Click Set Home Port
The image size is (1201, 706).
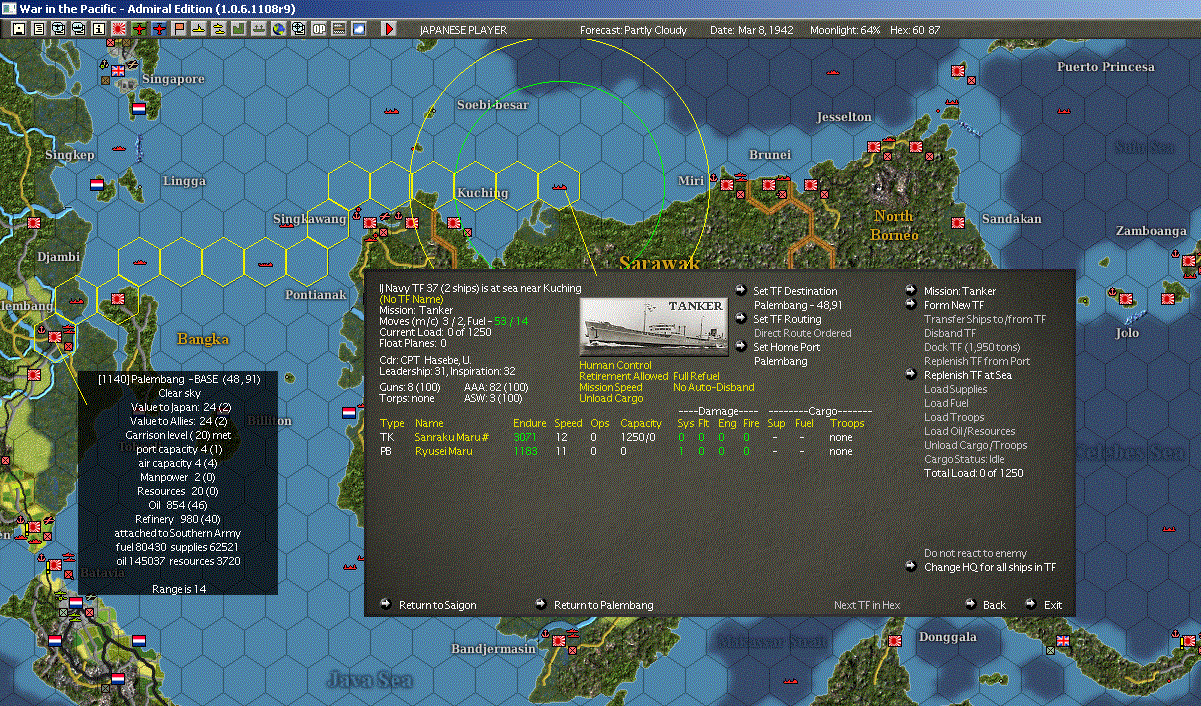tap(785, 347)
